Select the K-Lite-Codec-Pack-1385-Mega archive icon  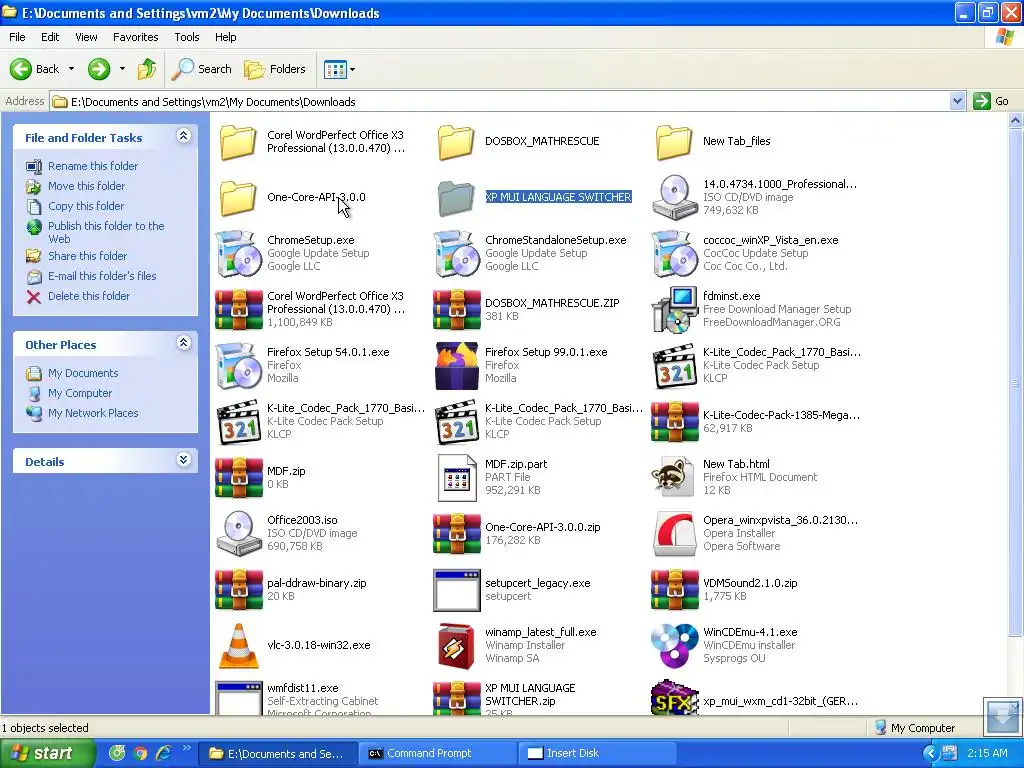[674, 422]
